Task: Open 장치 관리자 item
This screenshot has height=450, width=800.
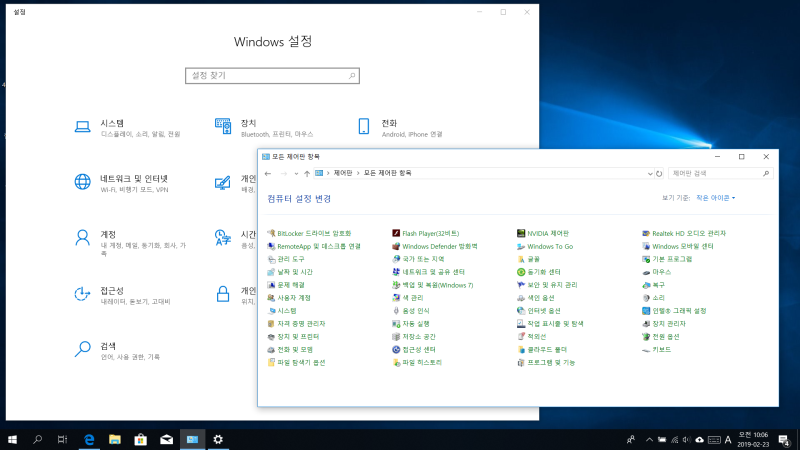Action: click(x=664, y=324)
